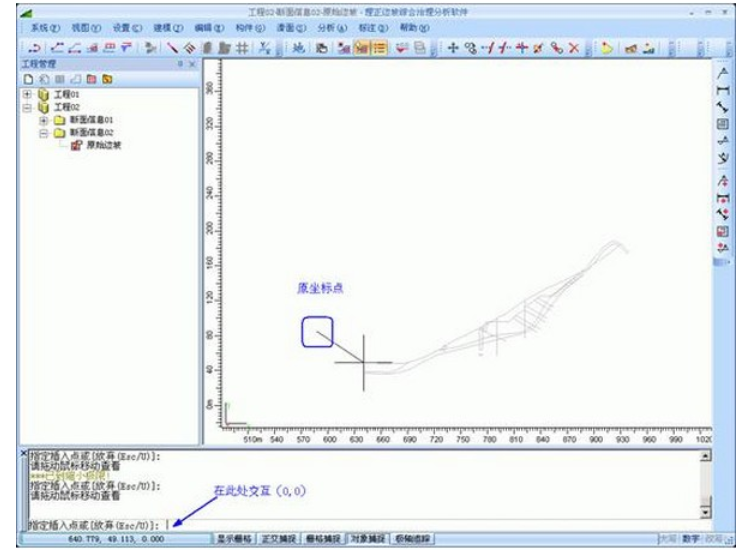This screenshot has height=558, width=747.
Task: Click the new blank document icon in 工程管理
Action: (28, 79)
